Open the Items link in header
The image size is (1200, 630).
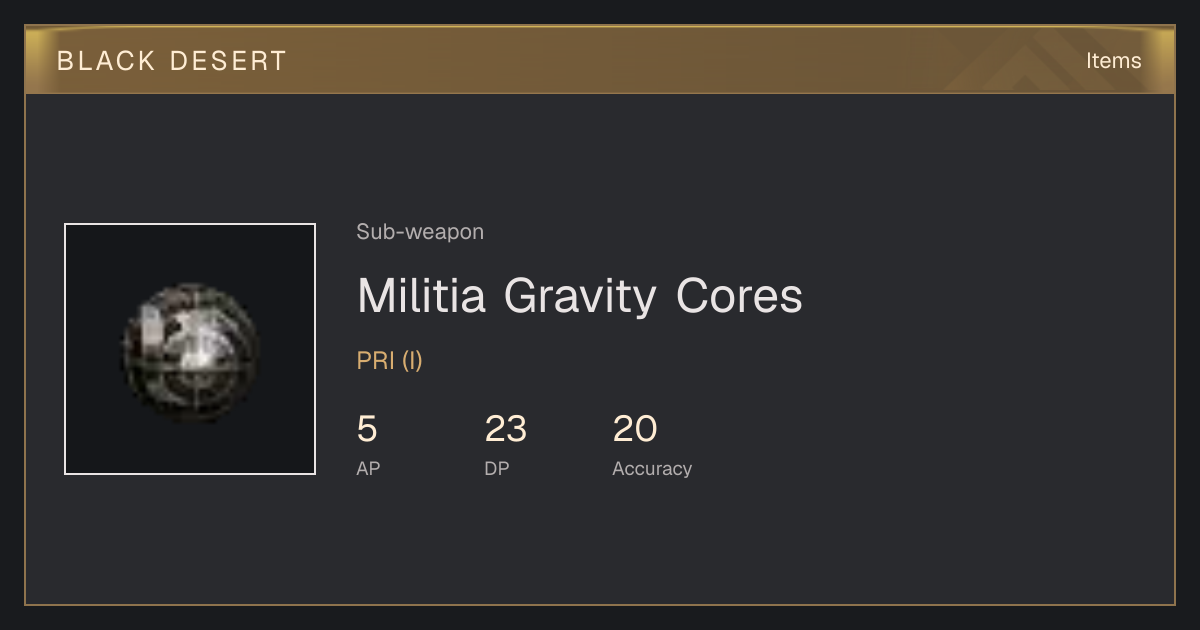coord(1113,61)
